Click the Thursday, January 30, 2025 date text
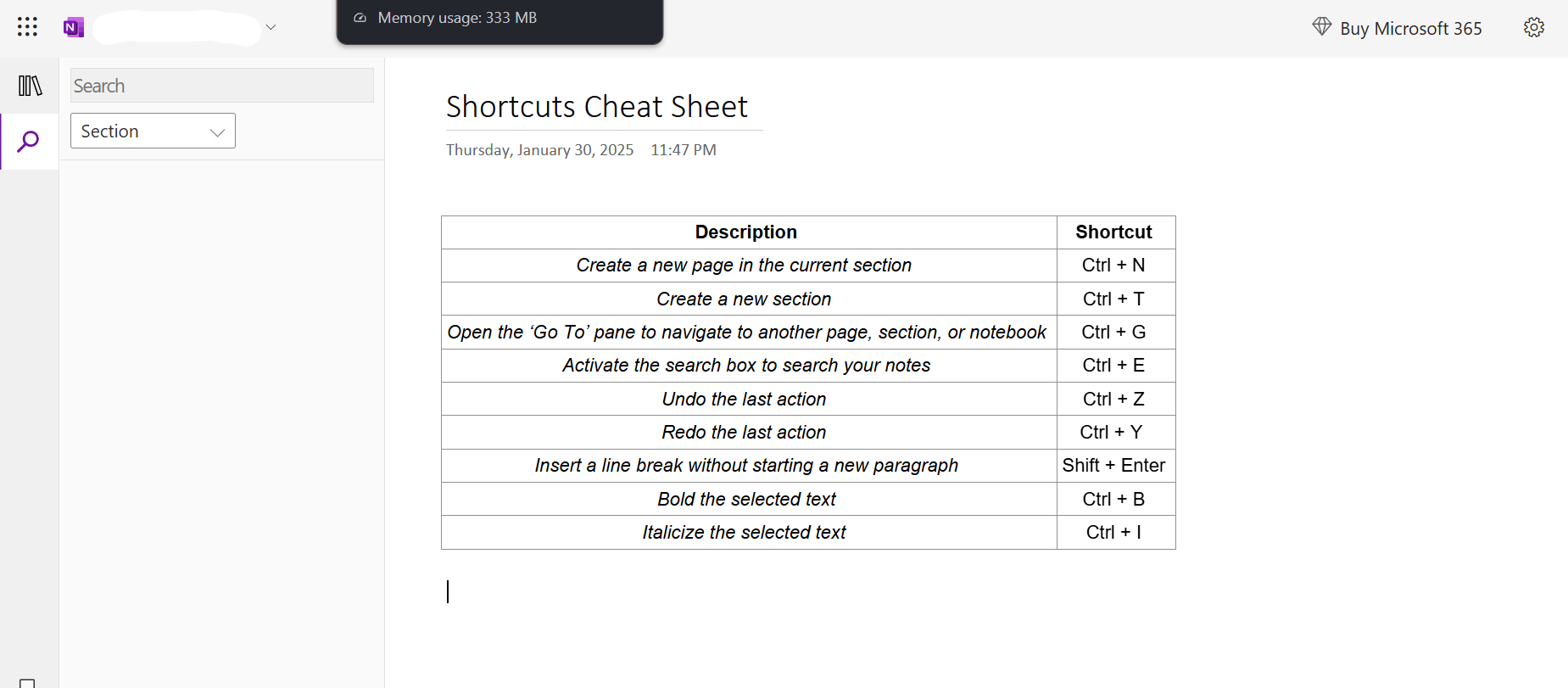Viewport: 1568px width, 688px height. [539, 149]
